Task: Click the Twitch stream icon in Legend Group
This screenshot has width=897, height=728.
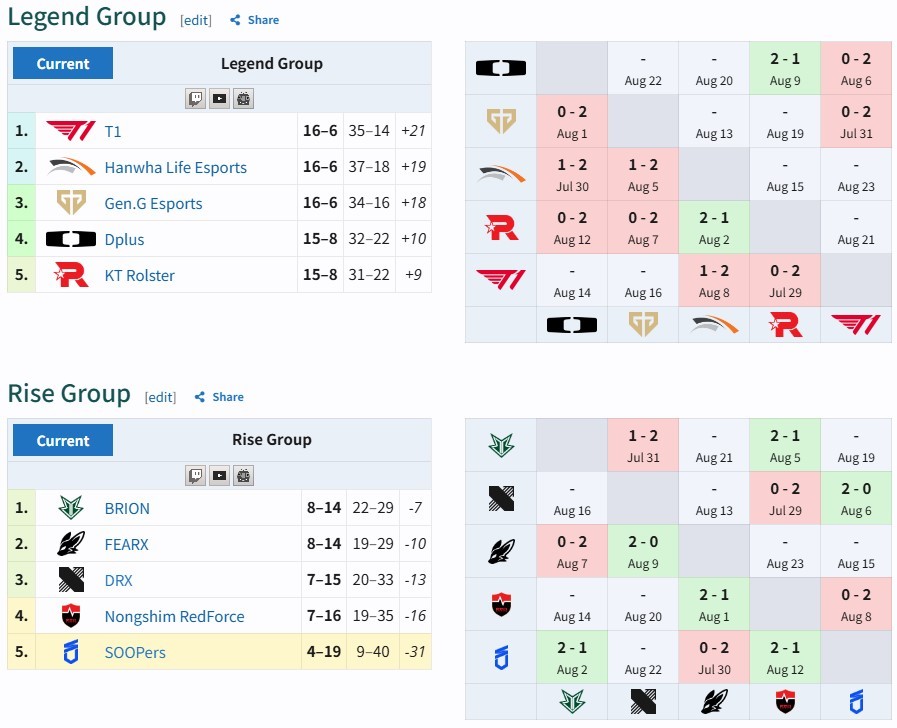Action: pyautogui.click(x=196, y=99)
